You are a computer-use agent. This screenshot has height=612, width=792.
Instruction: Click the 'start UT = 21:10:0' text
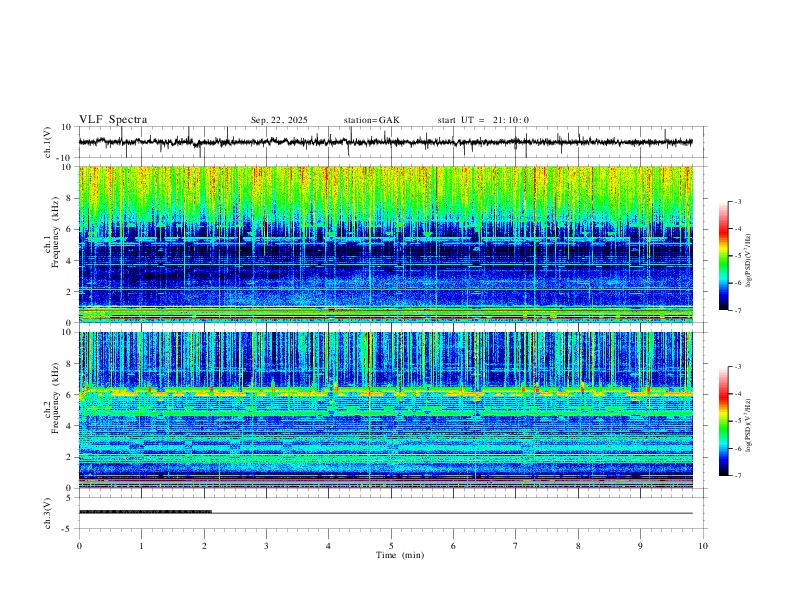(x=483, y=120)
